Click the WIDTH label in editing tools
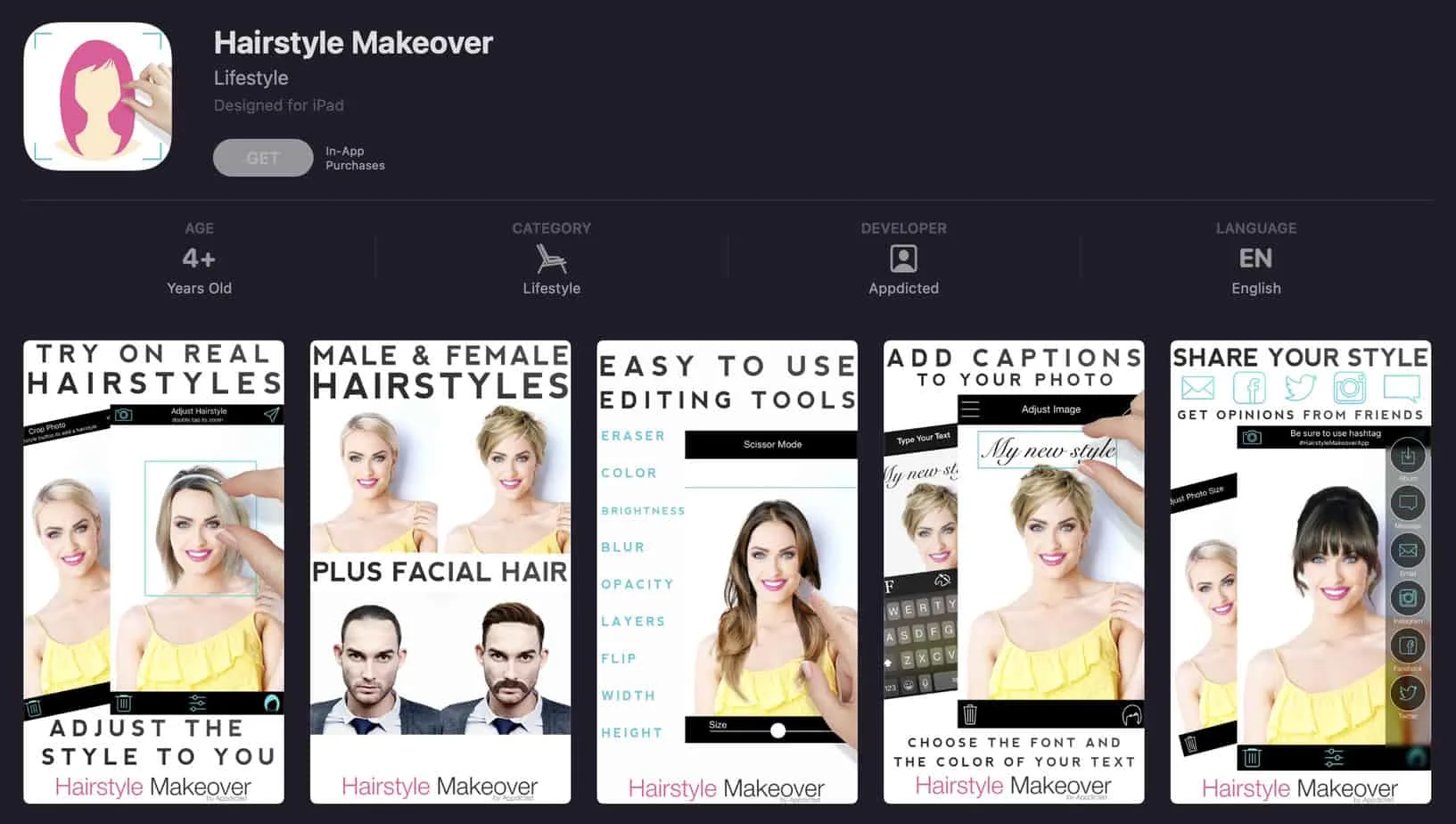Image resolution: width=1456 pixels, height=824 pixels. point(628,696)
